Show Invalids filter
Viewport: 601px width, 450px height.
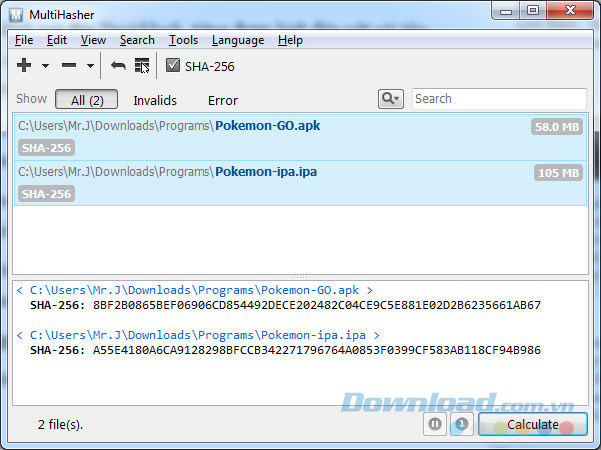(155, 100)
